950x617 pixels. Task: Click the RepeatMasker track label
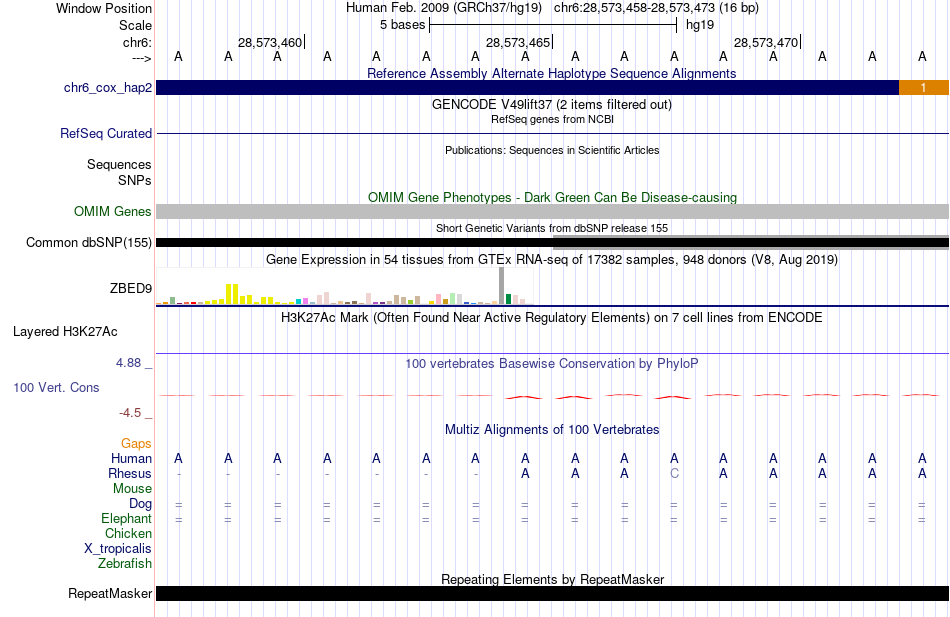pyautogui.click(x=110, y=593)
